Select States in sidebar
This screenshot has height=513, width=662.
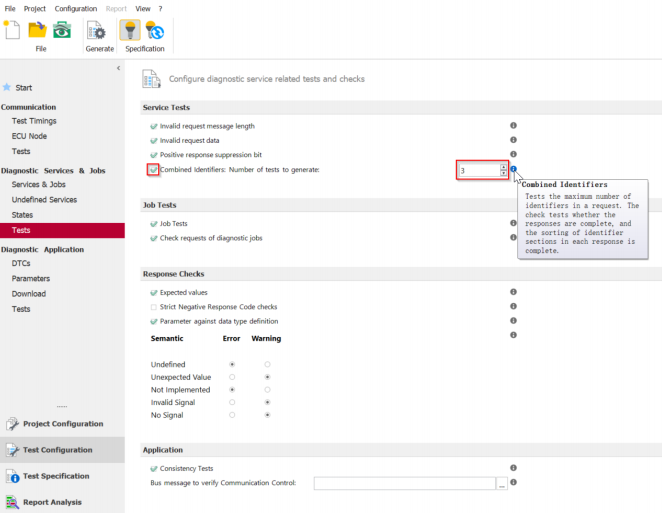22,214
